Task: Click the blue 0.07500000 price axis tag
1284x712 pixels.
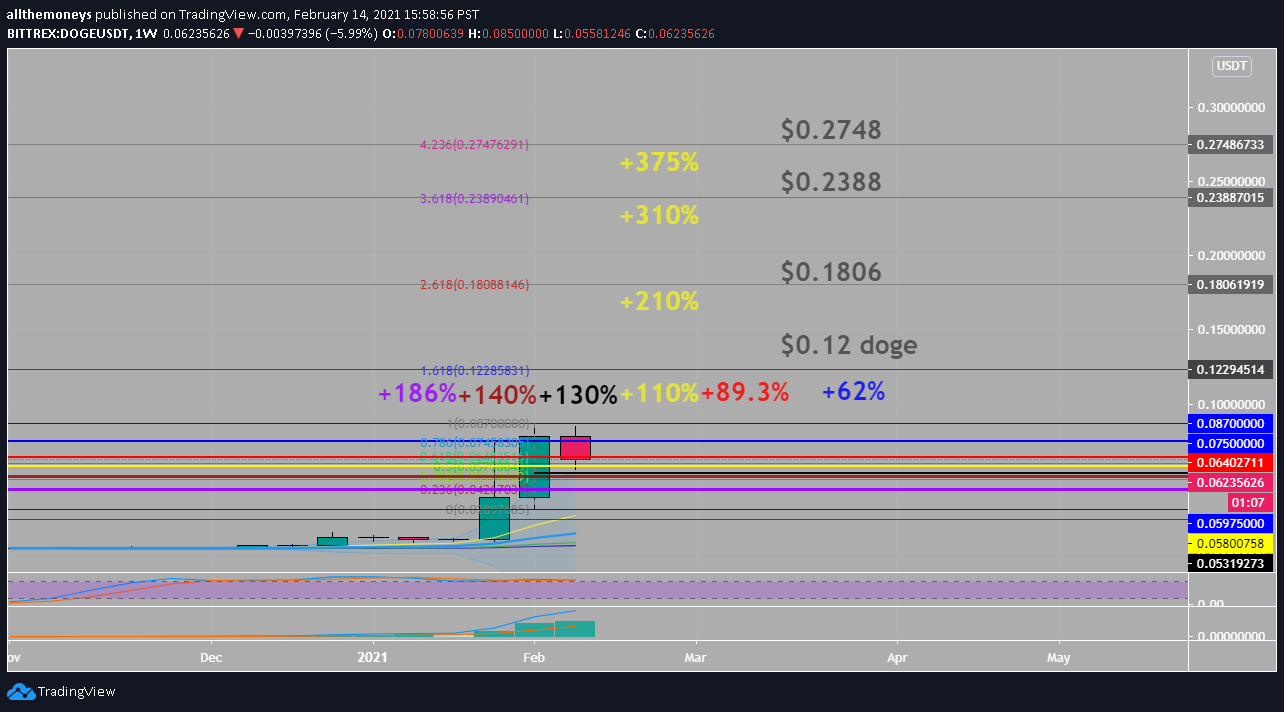Action: (1230, 443)
